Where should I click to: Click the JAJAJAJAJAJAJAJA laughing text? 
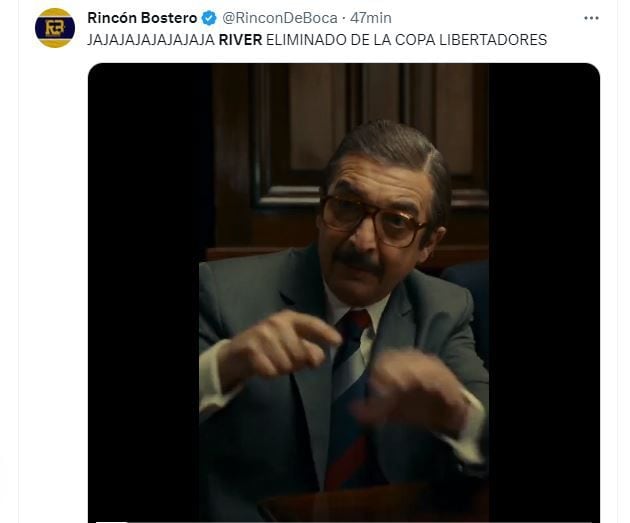point(151,40)
